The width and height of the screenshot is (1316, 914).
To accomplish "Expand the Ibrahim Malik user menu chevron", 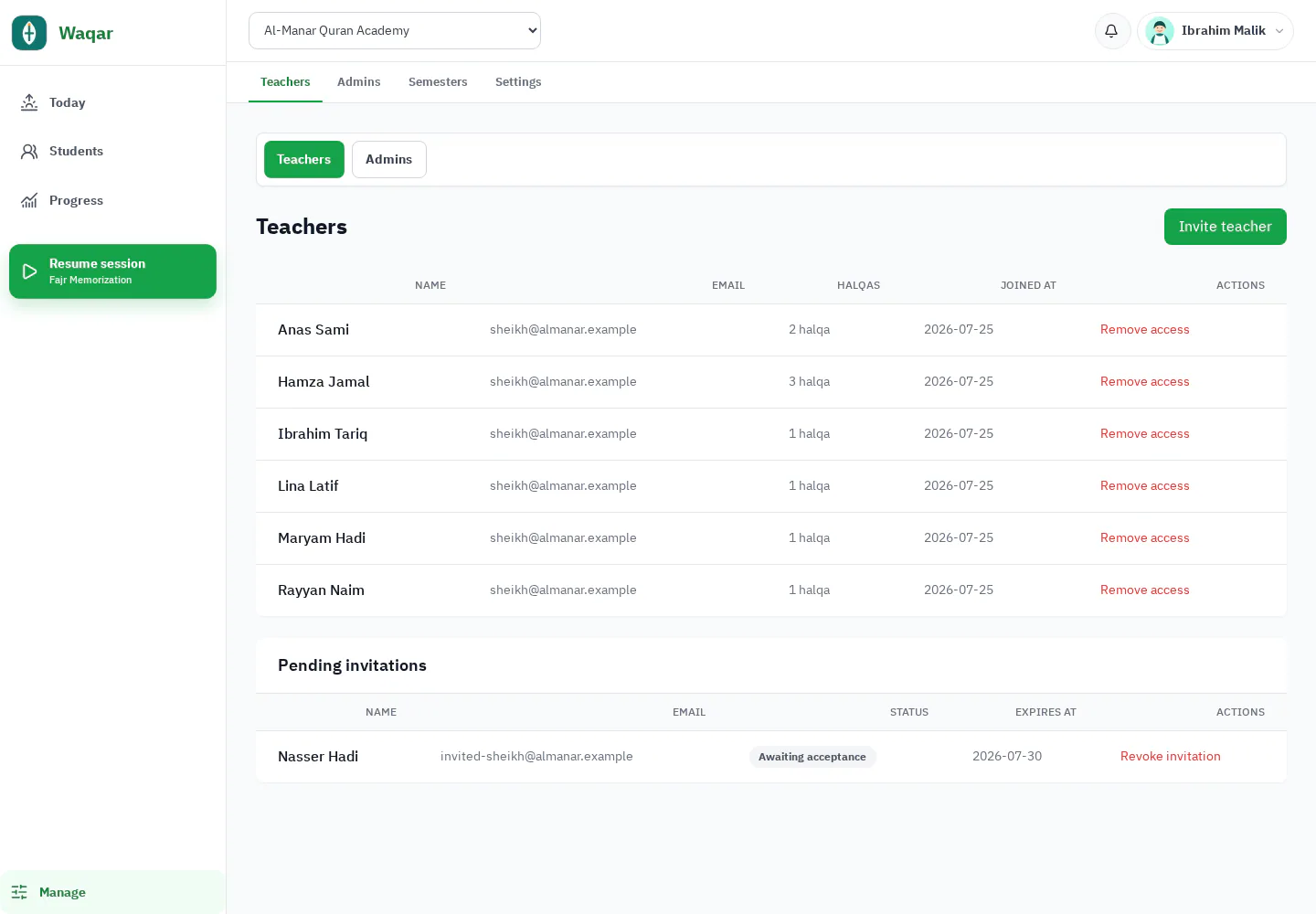I will [1279, 31].
